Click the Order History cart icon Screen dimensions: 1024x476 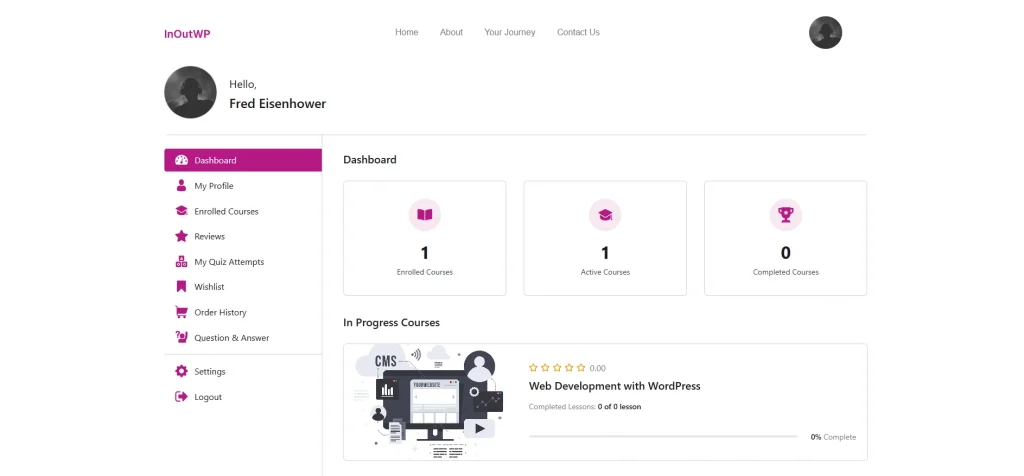181,312
